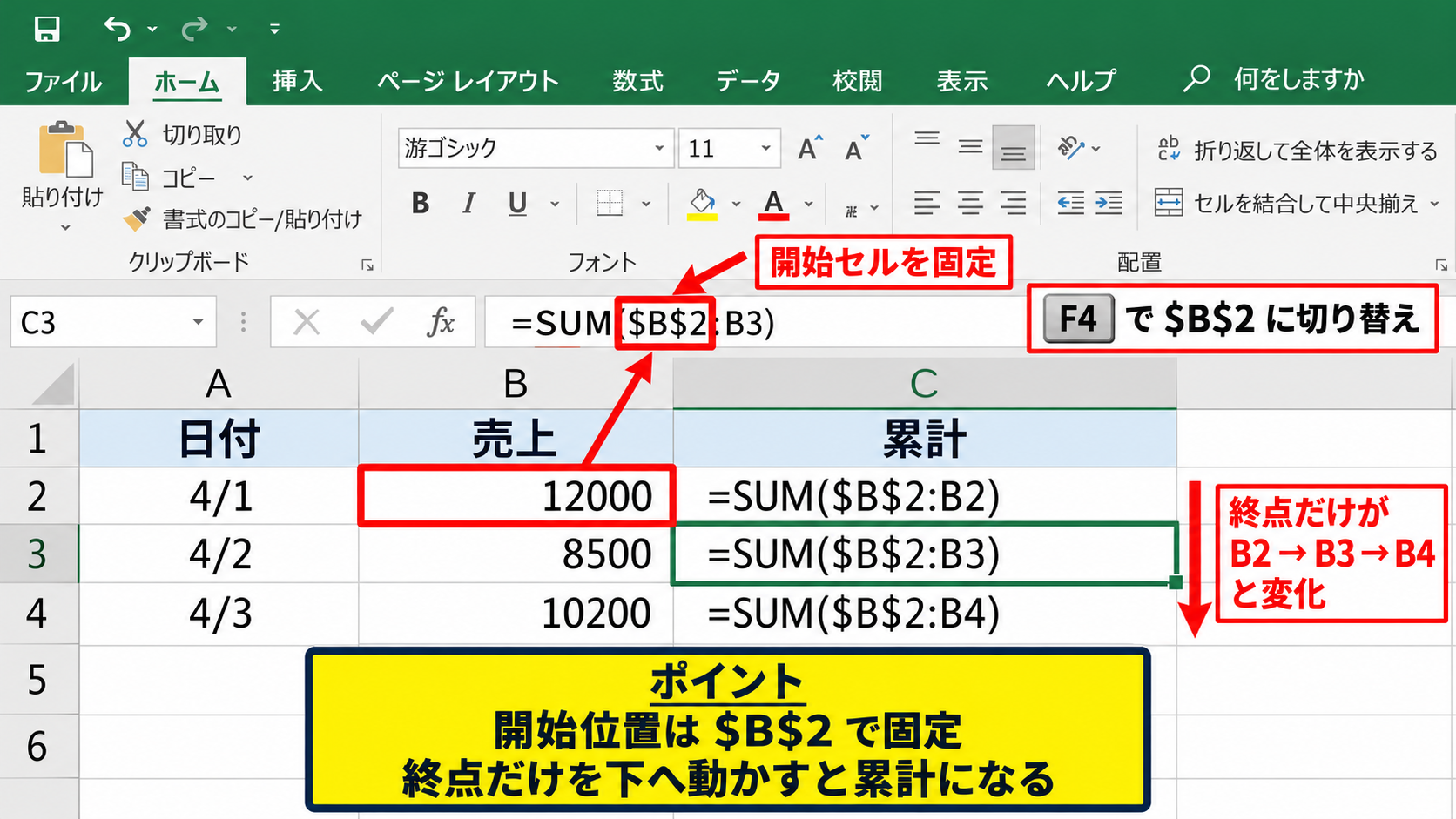This screenshot has width=1456, height=819.
Task: Switch to the 挿入 tab
Action: 298,81
